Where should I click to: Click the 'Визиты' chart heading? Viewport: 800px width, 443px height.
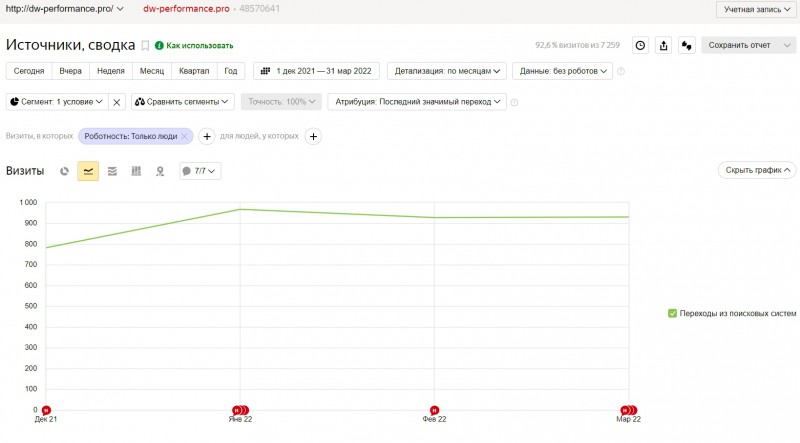25,170
